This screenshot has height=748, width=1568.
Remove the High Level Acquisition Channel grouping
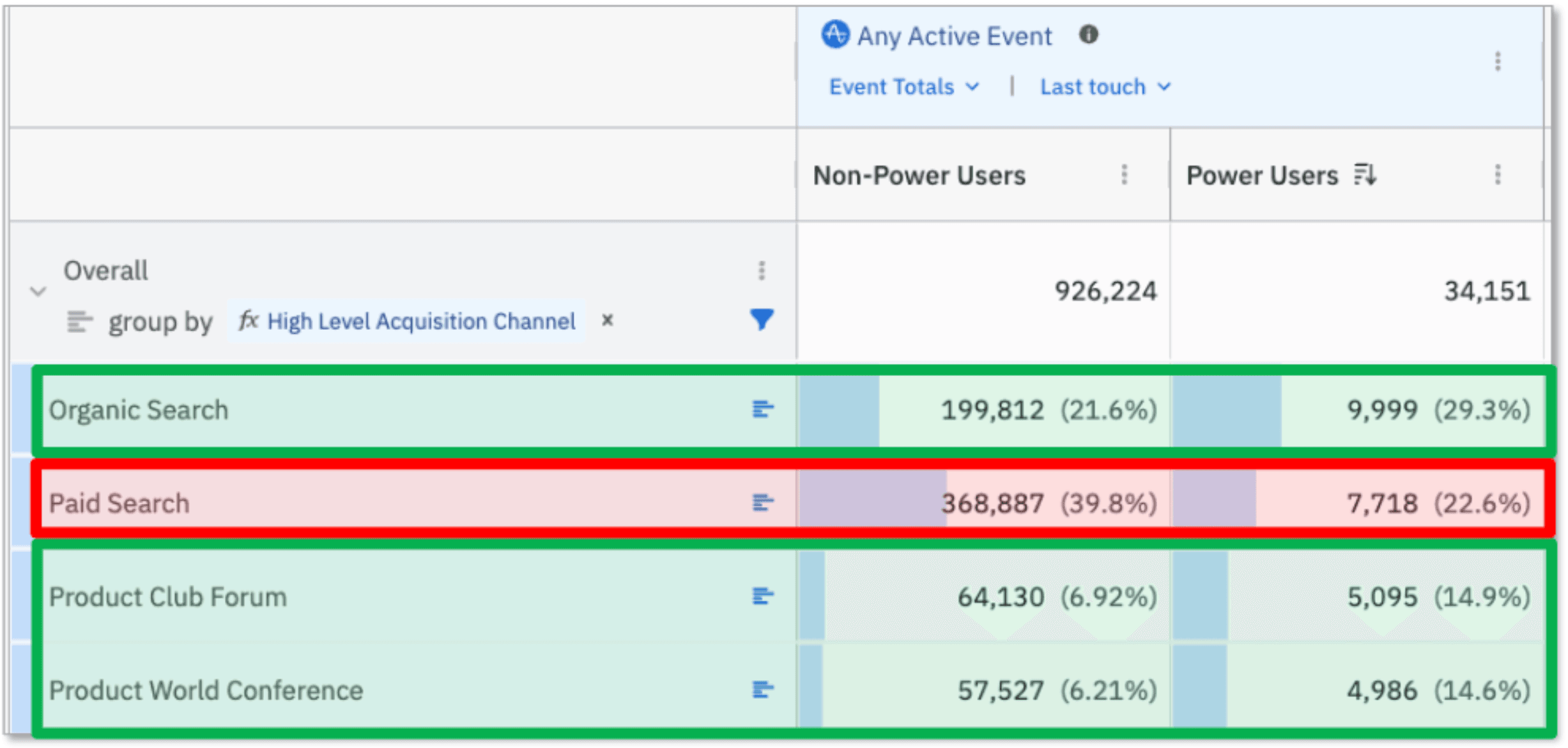(607, 320)
